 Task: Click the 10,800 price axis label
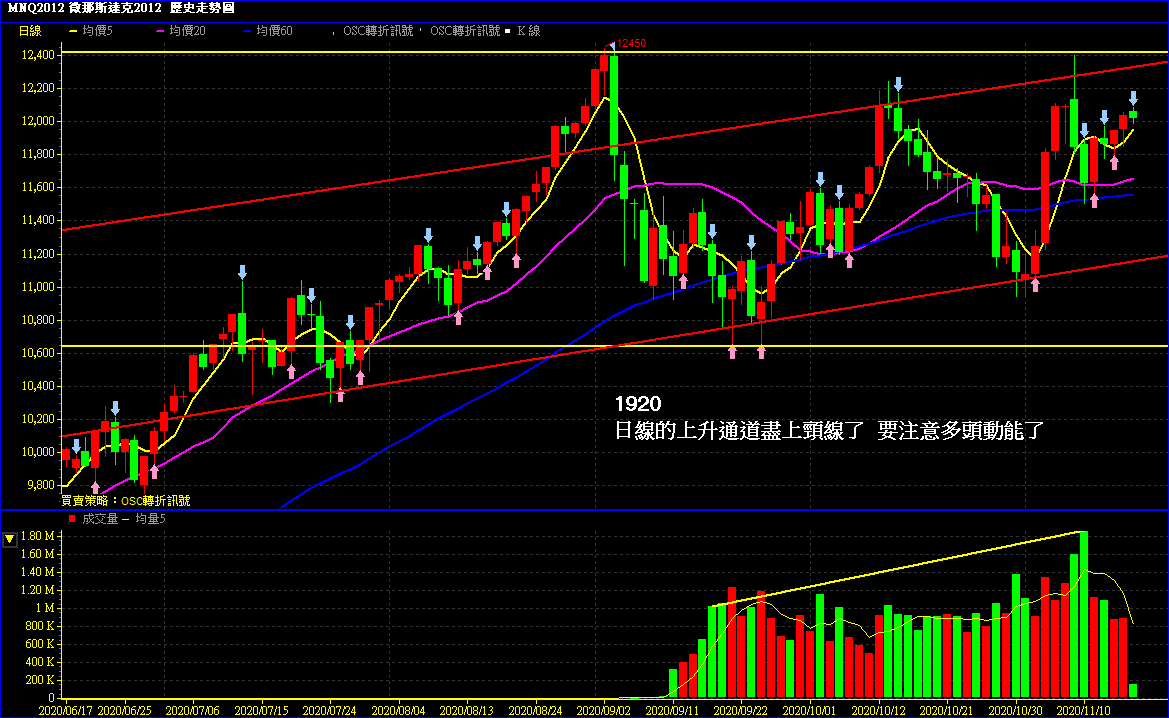[38, 320]
